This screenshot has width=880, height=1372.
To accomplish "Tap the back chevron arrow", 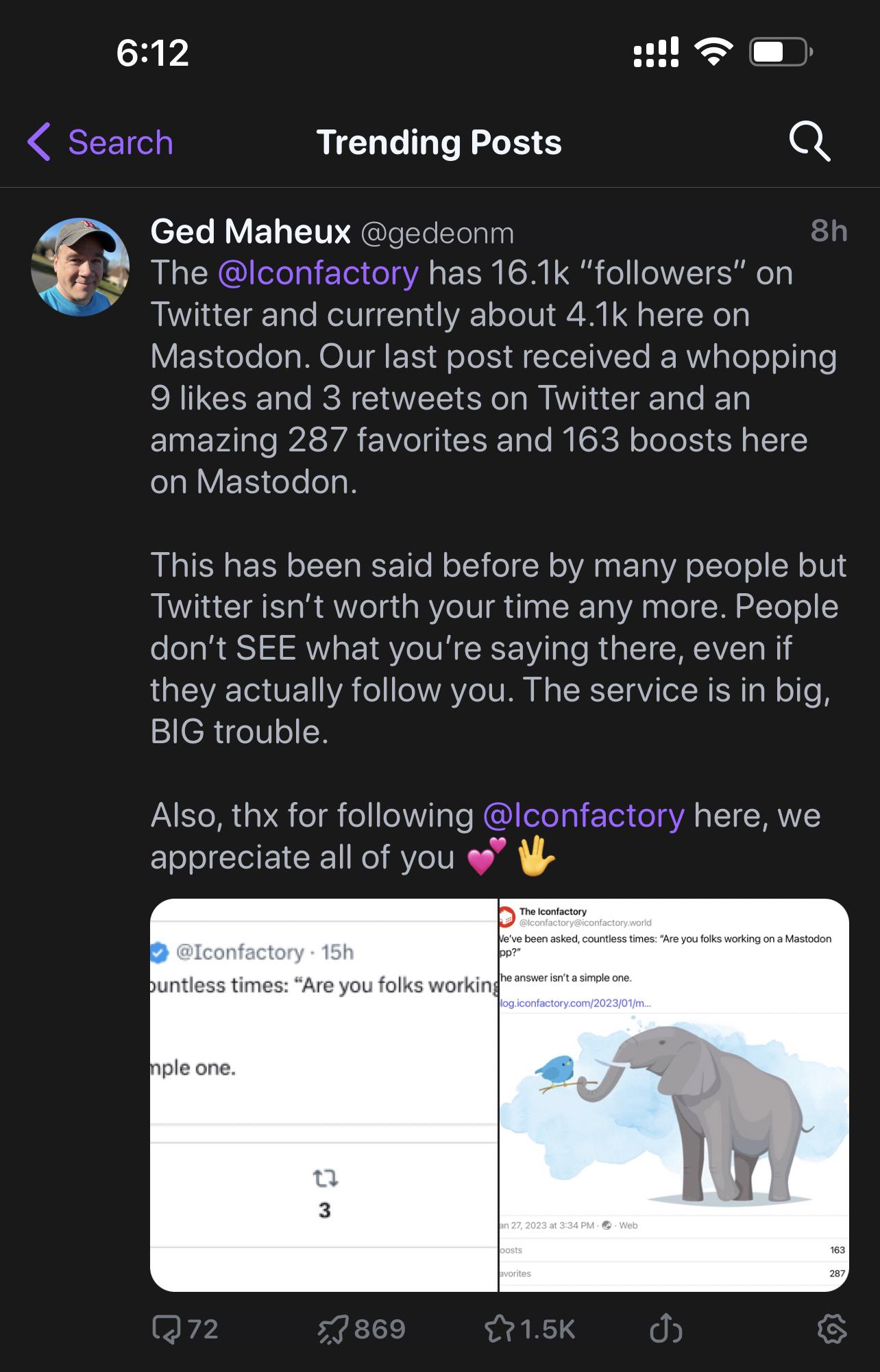I will click(x=39, y=142).
